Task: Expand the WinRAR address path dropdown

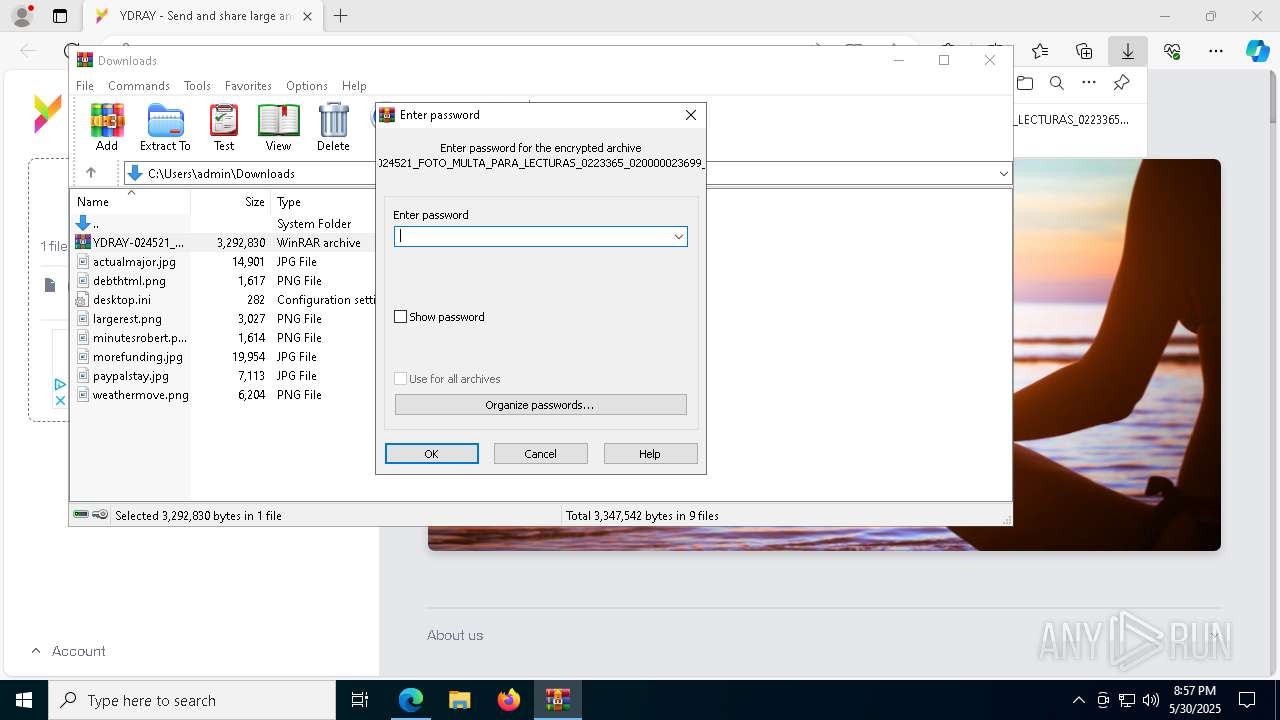Action: point(1003,173)
